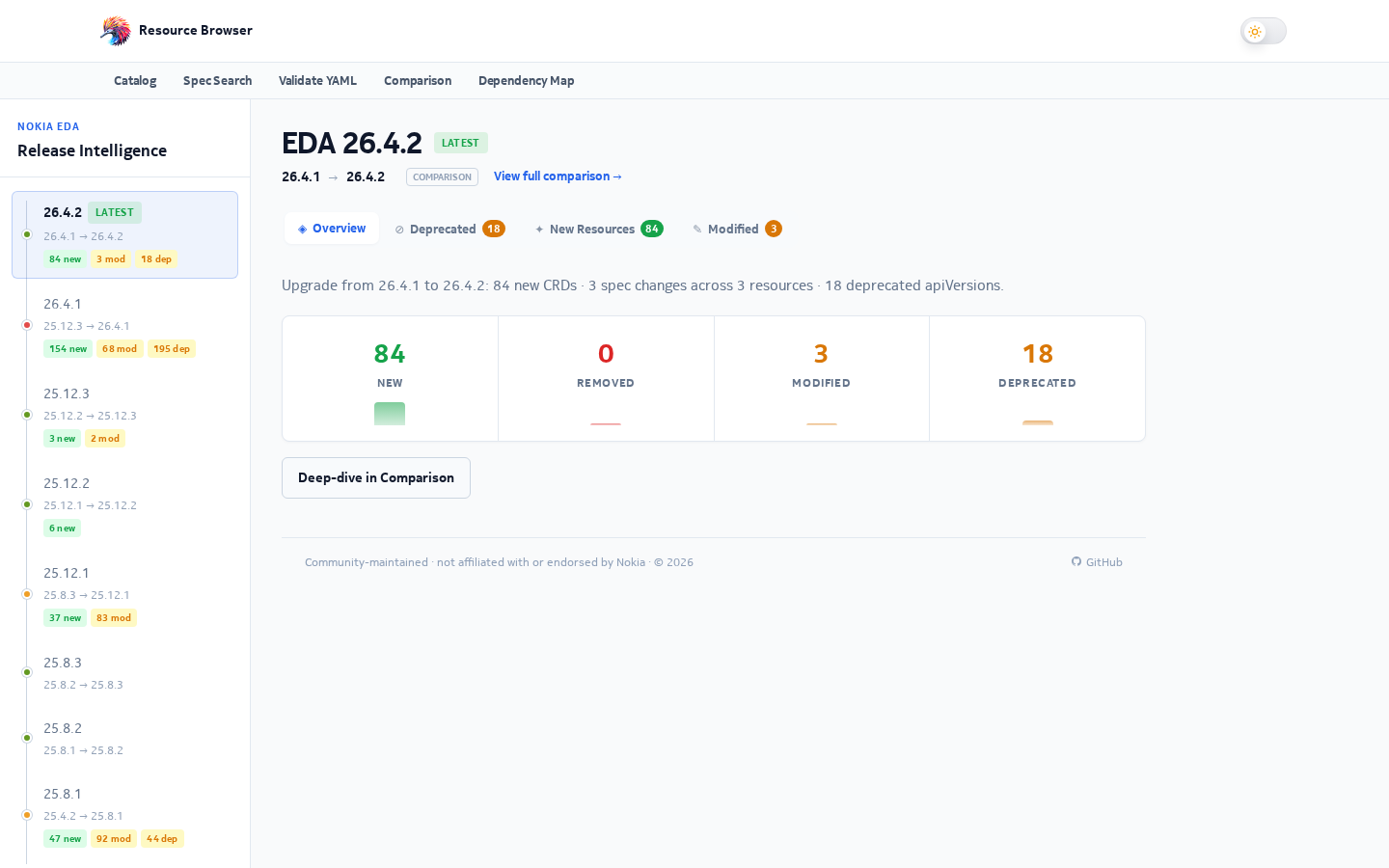Screen dimensions: 1389x868
Task: Click the COMPARISON badge
Action: pos(442,177)
